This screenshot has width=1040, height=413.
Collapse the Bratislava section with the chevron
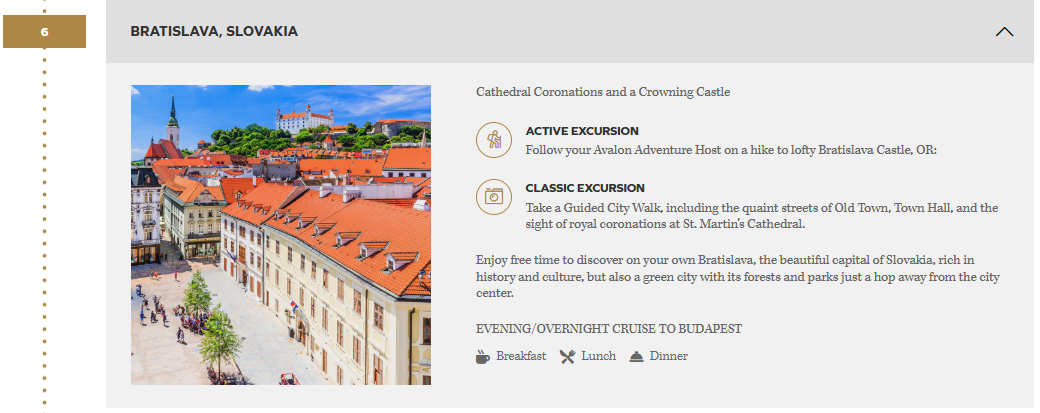tap(1005, 32)
